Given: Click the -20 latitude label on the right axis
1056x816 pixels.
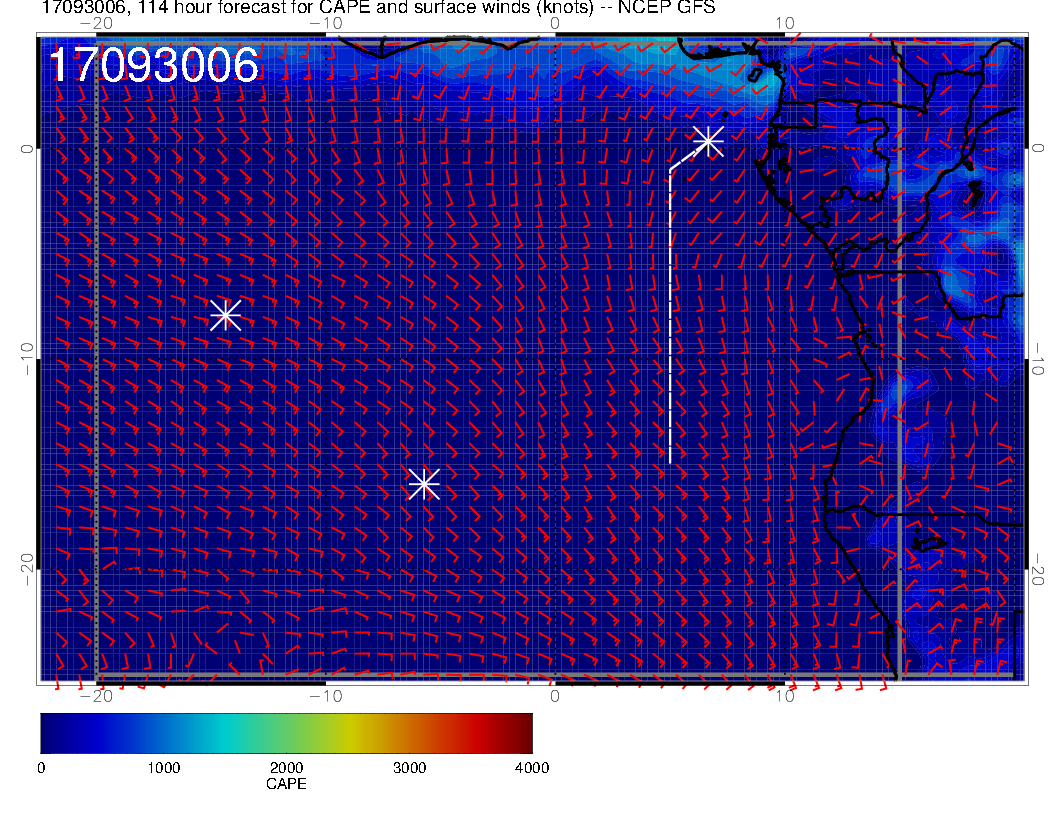Looking at the screenshot, I should (1039, 569).
